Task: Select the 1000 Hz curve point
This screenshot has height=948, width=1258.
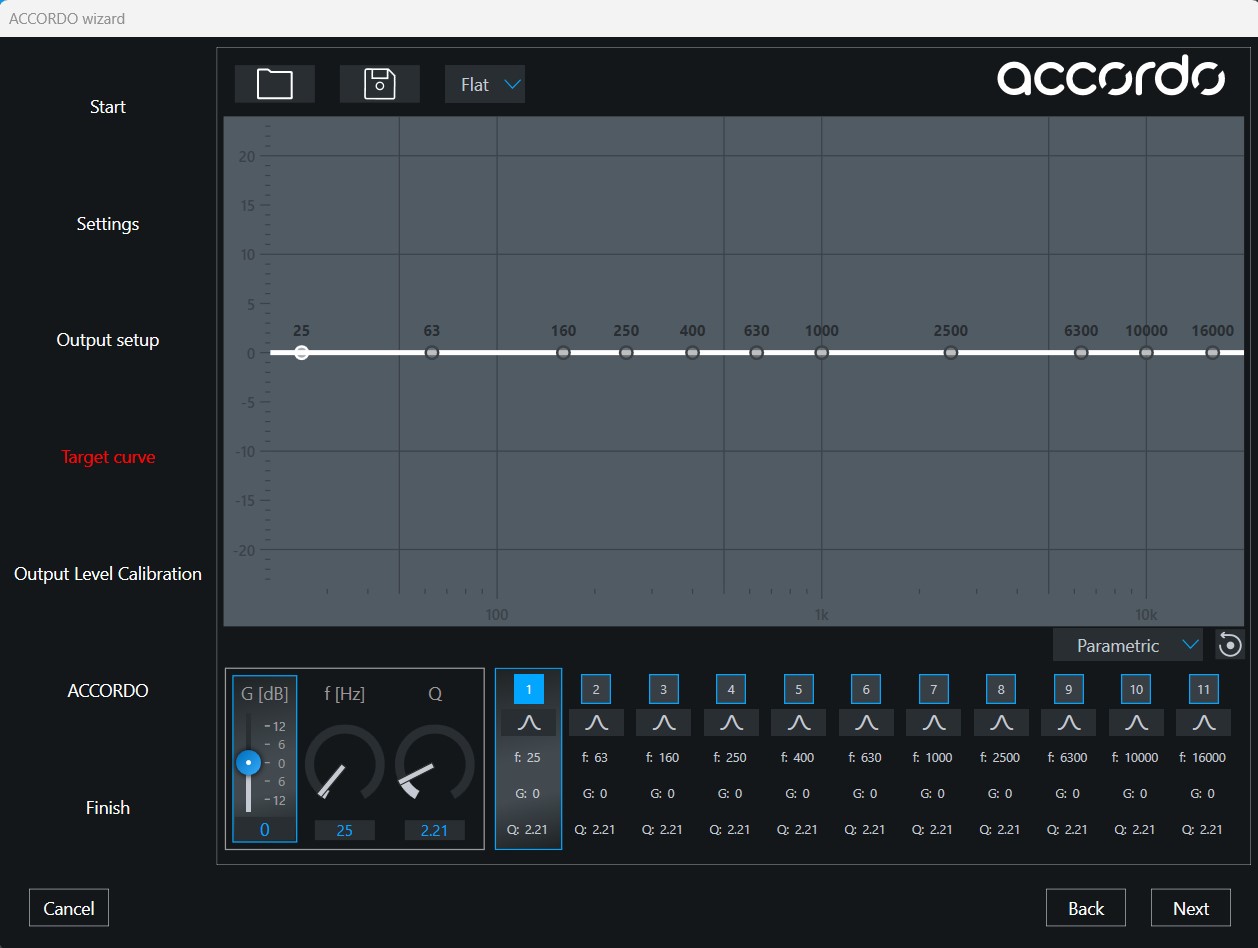Action: (x=822, y=352)
